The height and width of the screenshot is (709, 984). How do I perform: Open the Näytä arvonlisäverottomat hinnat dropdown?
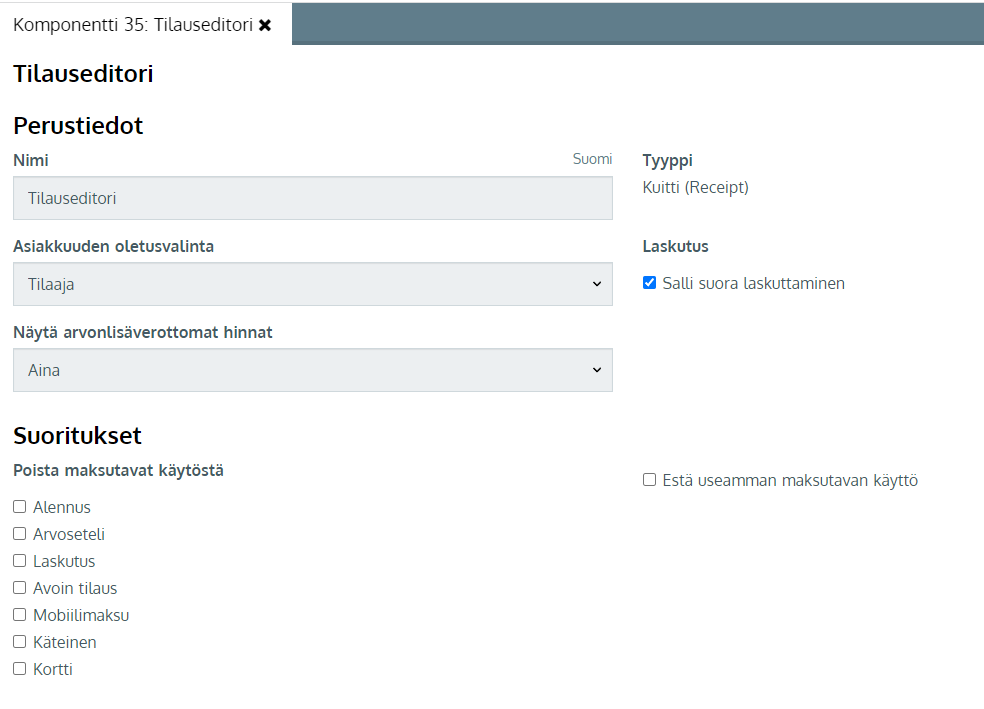click(313, 370)
